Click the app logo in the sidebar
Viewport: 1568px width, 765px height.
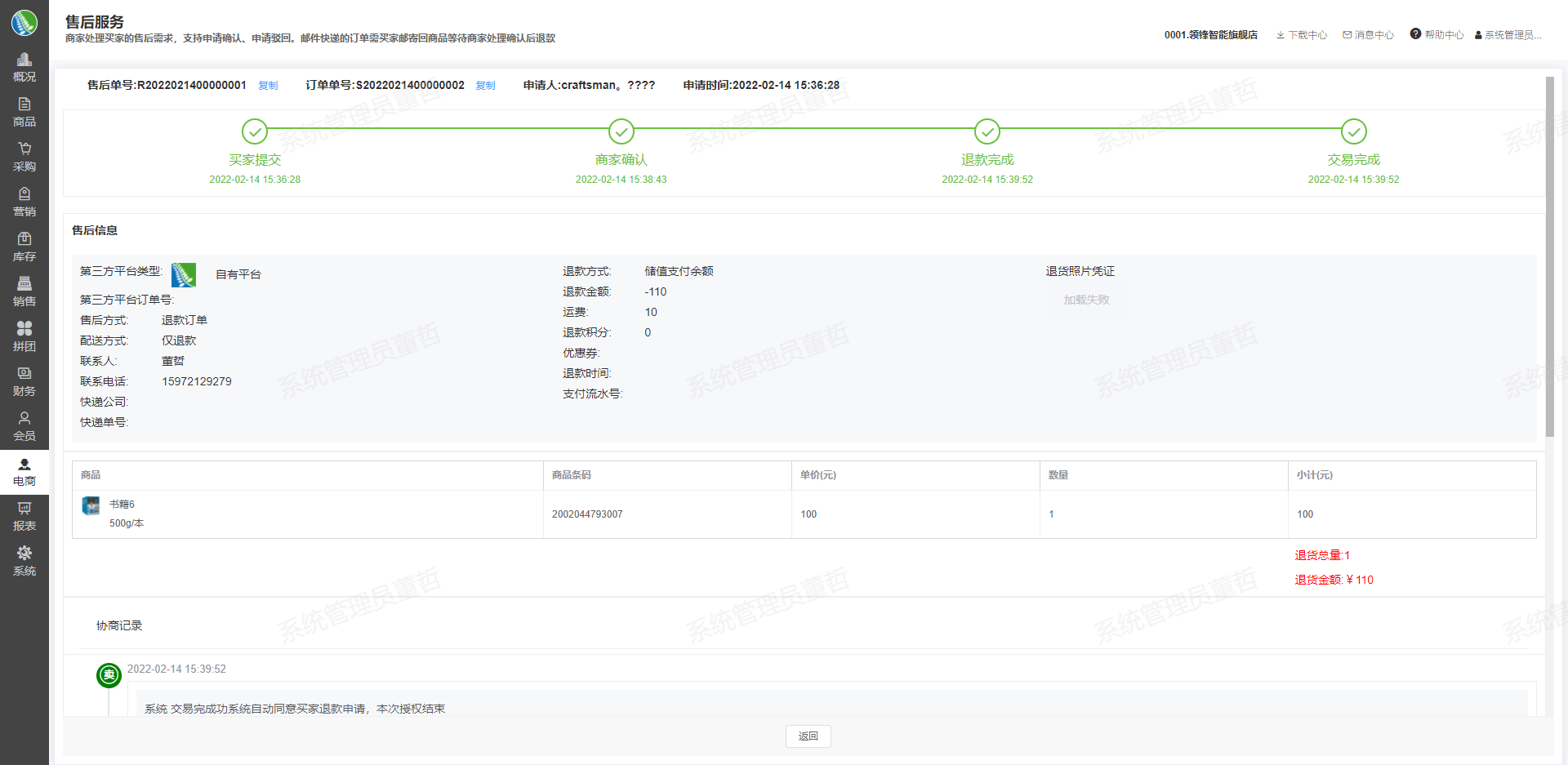pyautogui.click(x=24, y=22)
